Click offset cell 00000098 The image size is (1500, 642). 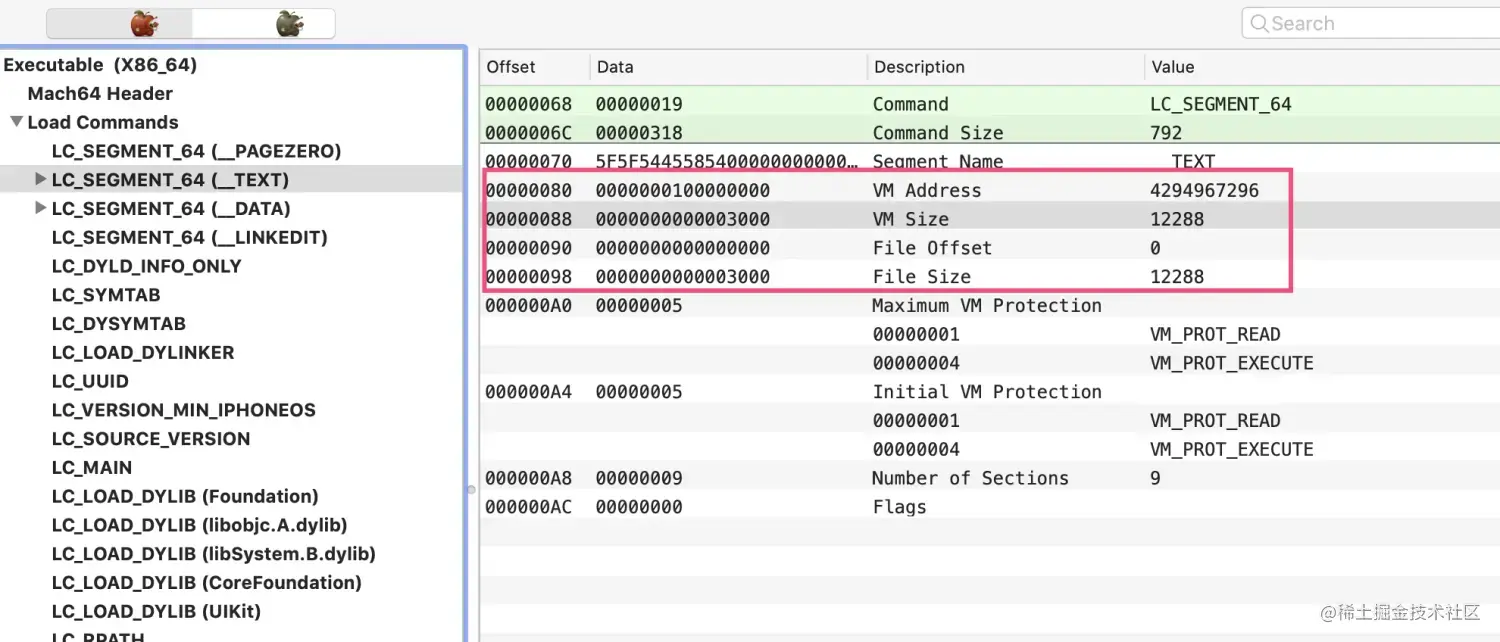click(528, 277)
